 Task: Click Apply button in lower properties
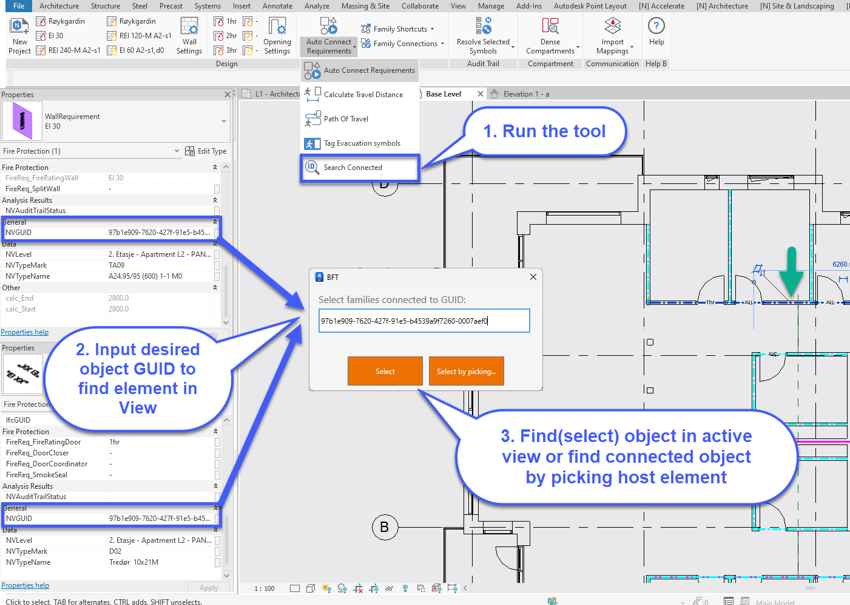tap(209, 588)
